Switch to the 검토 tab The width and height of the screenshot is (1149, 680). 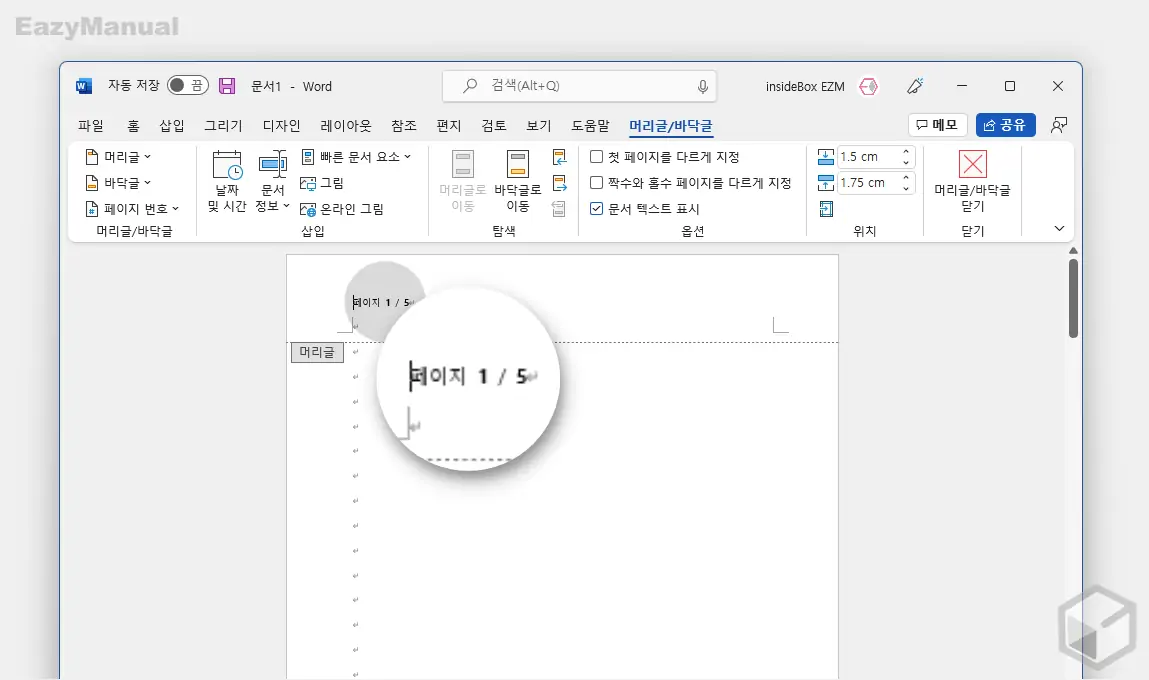[494, 126]
